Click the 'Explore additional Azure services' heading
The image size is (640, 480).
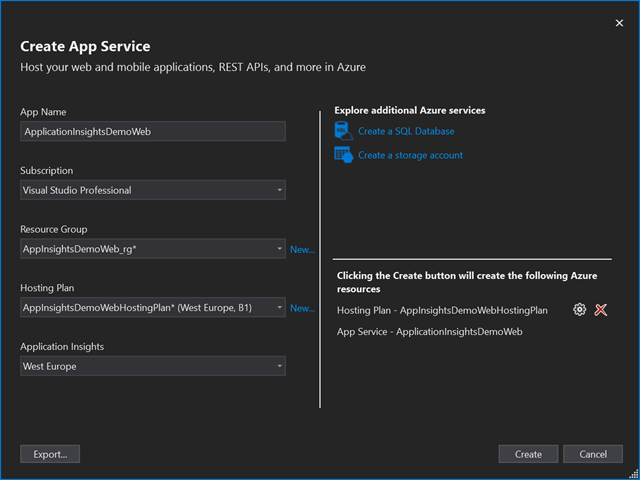(410, 111)
